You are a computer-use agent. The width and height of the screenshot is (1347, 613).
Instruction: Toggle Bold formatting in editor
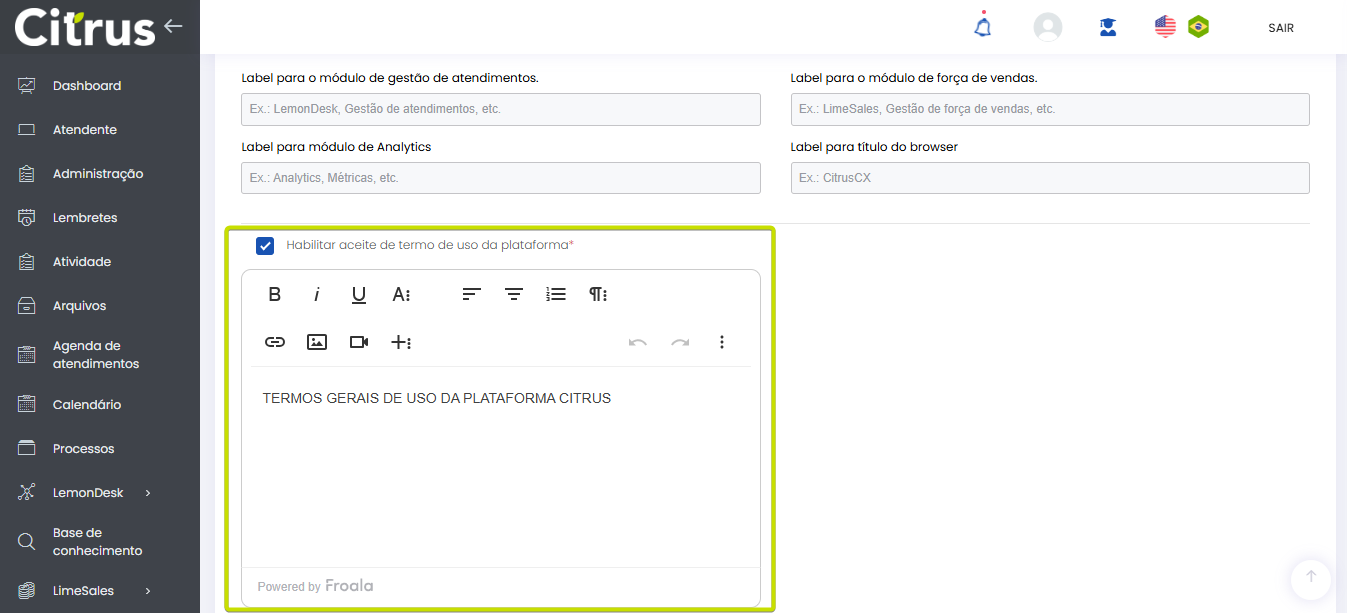275,294
